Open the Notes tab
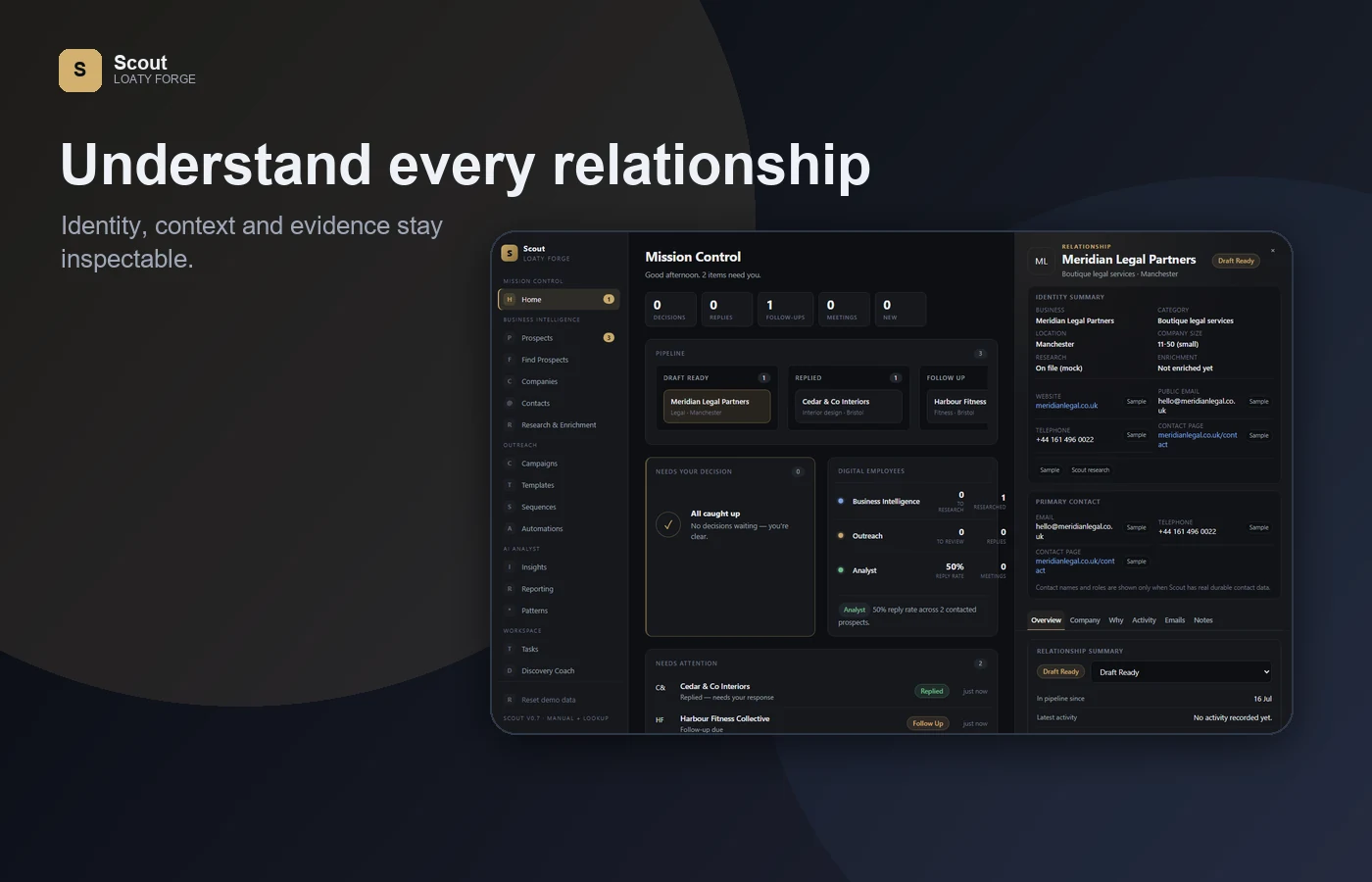The height and width of the screenshot is (882, 1372). [1203, 620]
